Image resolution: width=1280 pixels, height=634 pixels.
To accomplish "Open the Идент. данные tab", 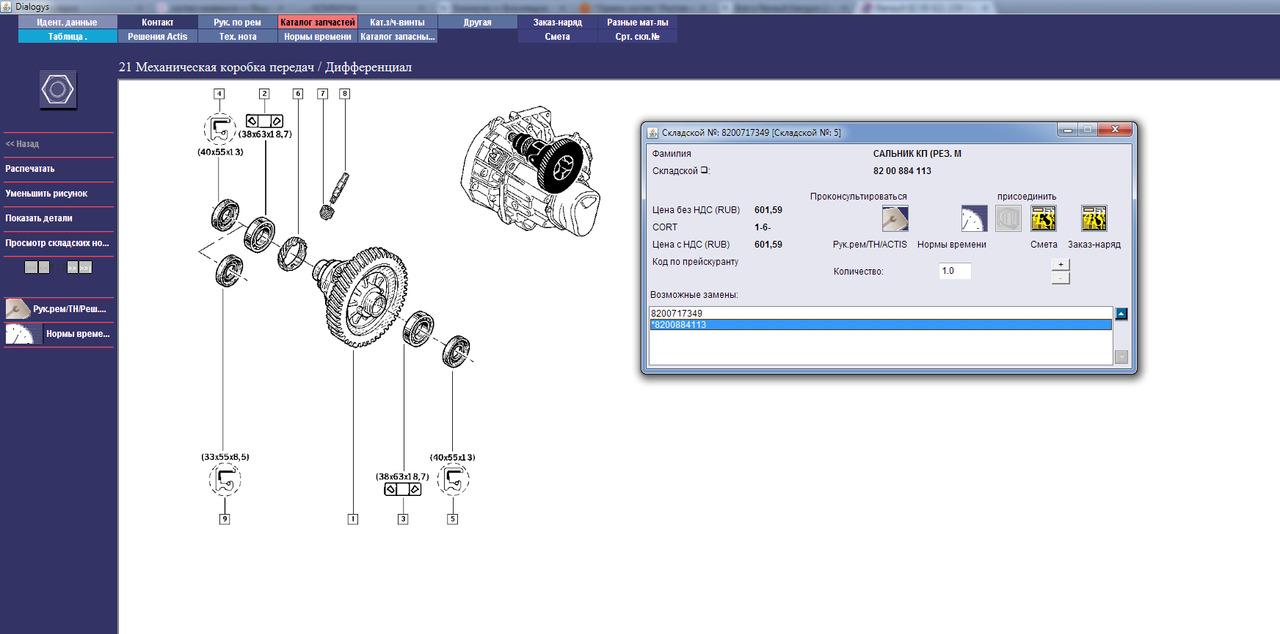I will (67, 22).
